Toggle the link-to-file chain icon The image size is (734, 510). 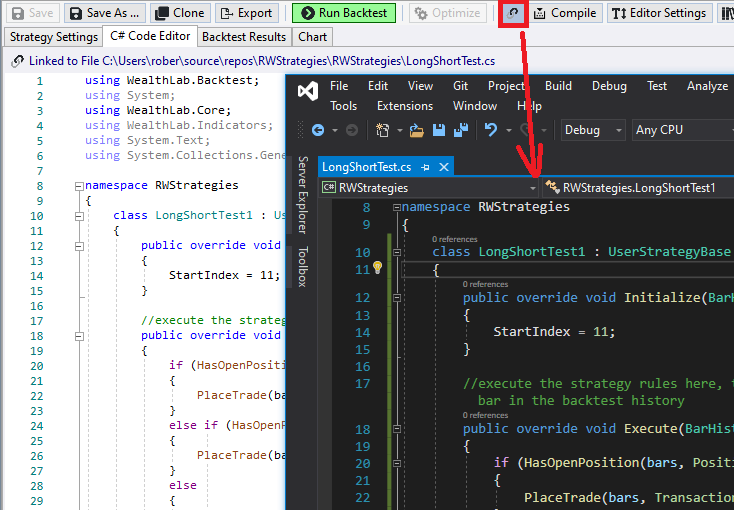click(513, 13)
